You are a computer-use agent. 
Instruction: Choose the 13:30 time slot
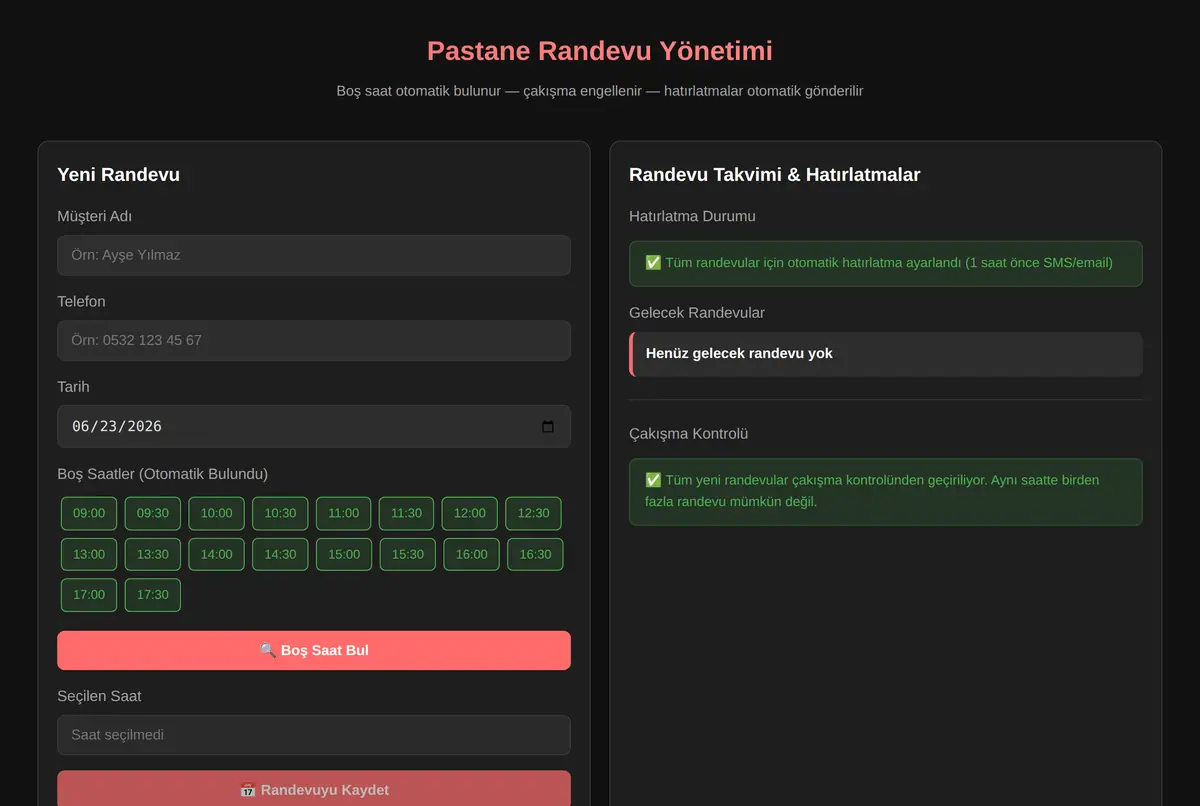click(153, 554)
